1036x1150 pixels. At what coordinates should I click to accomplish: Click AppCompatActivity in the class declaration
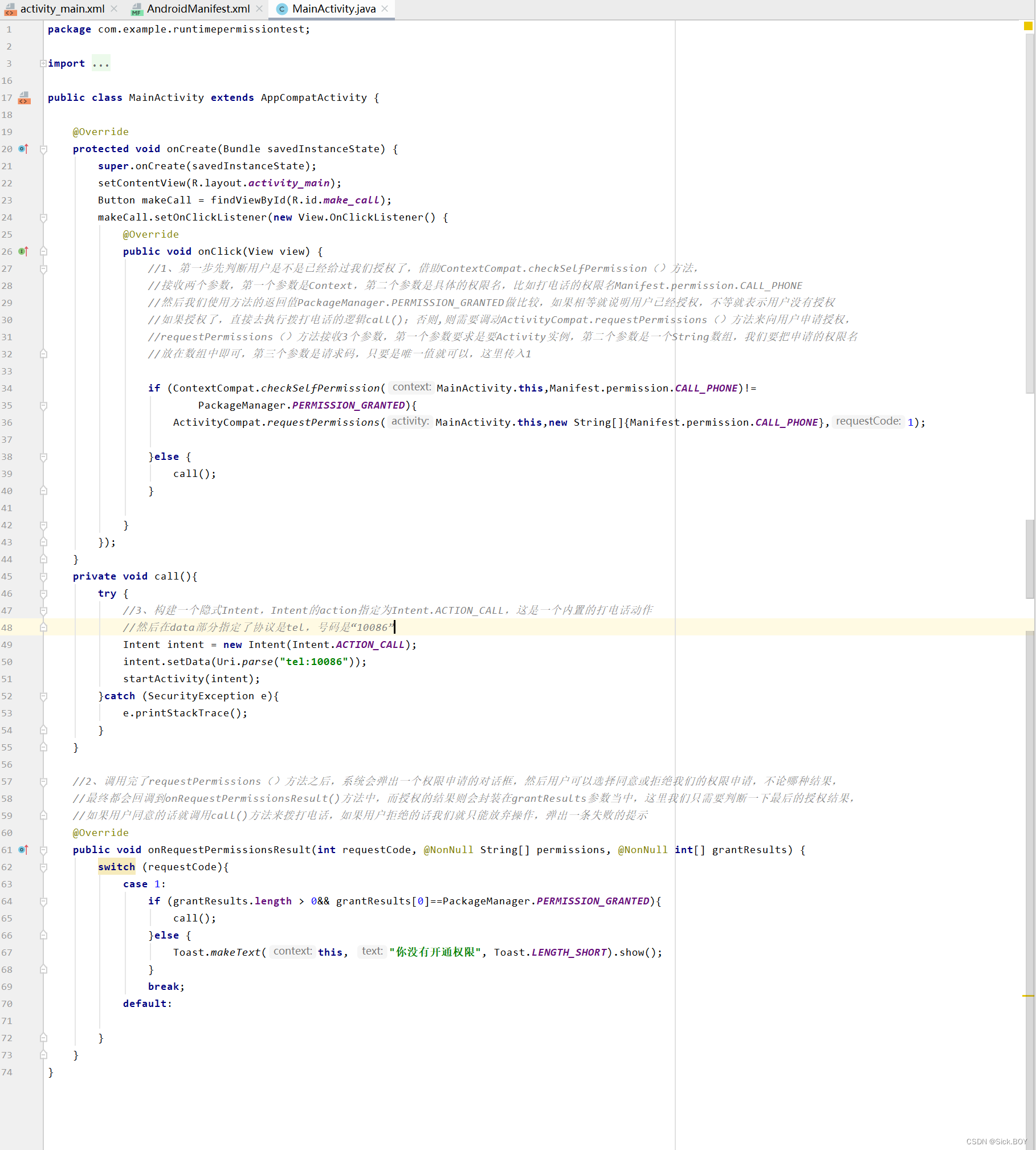[x=314, y=97]
